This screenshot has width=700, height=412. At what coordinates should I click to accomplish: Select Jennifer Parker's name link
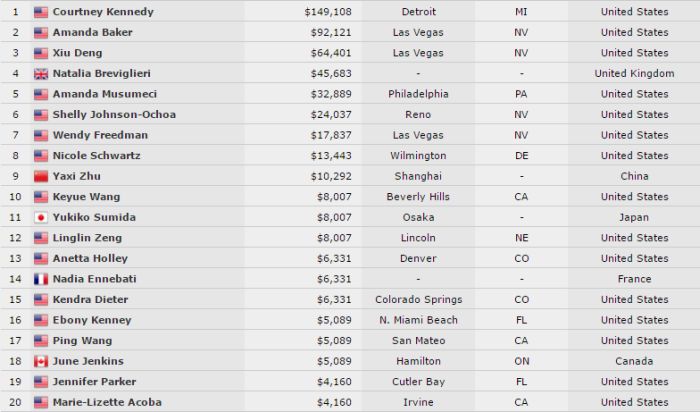coord(94,382)
